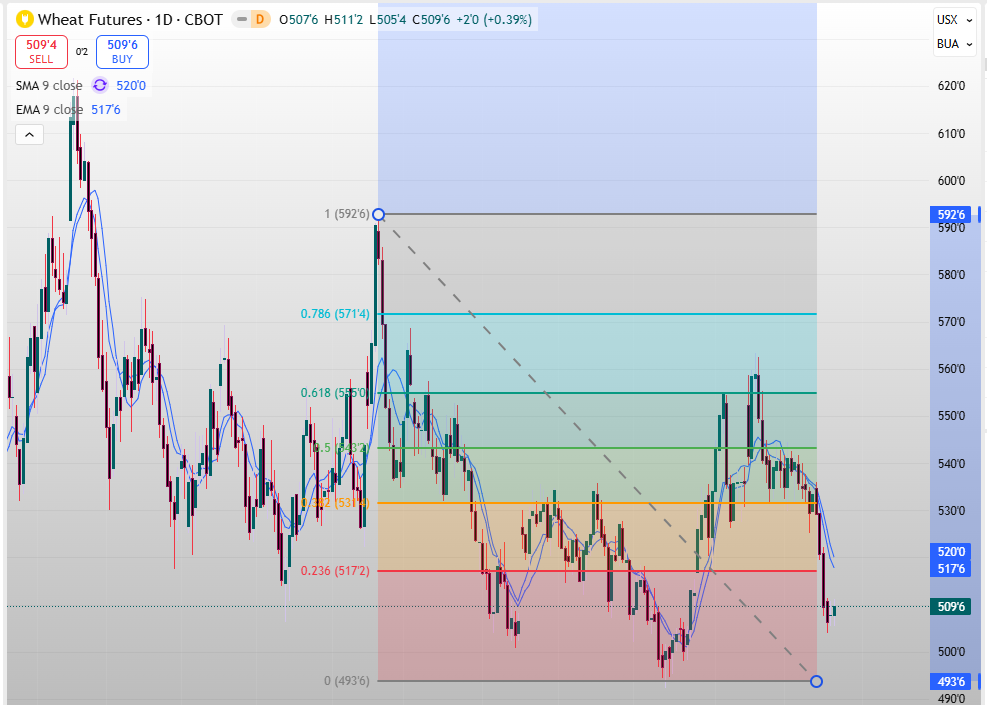Select the Fibonacci top anchor at 592'6

click(x=378, y=214)
